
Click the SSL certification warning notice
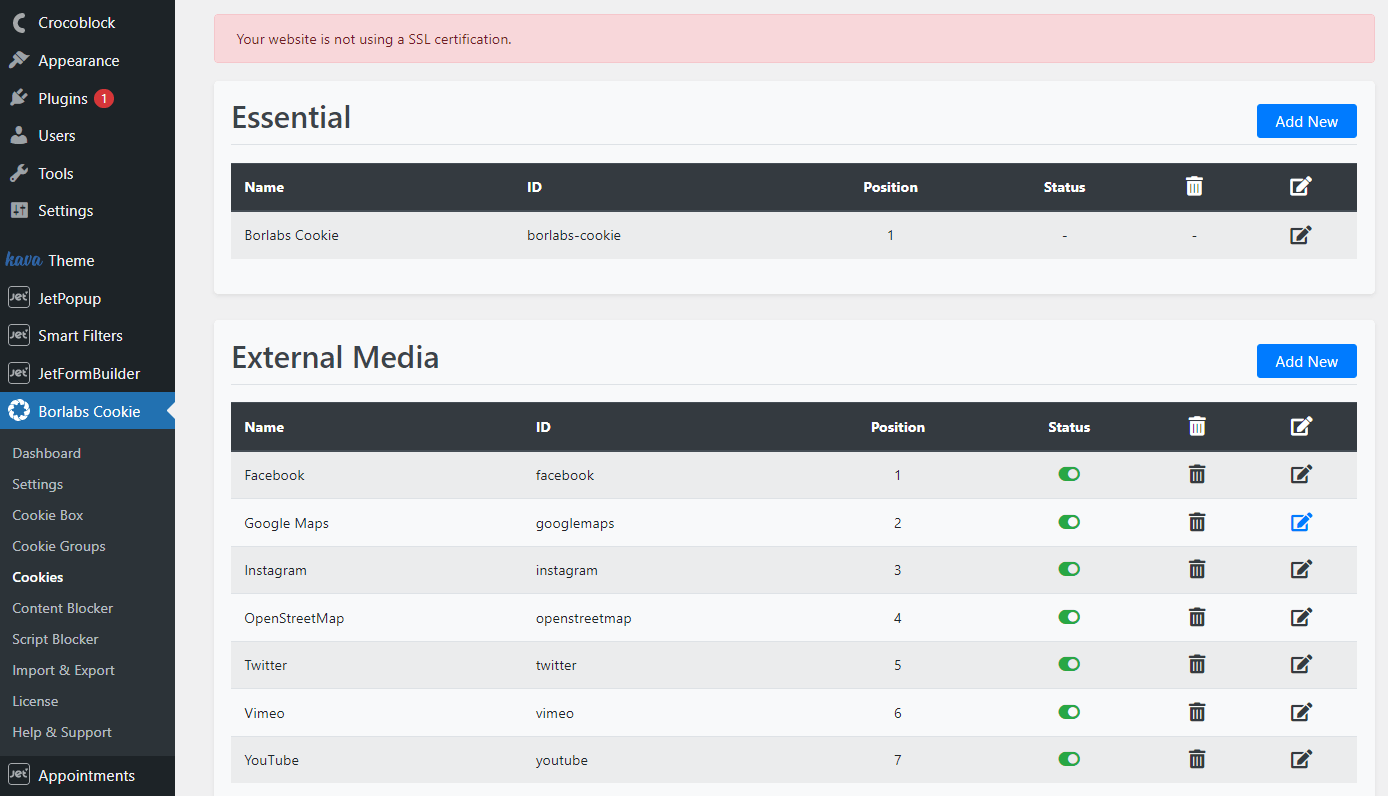point(794,39)
